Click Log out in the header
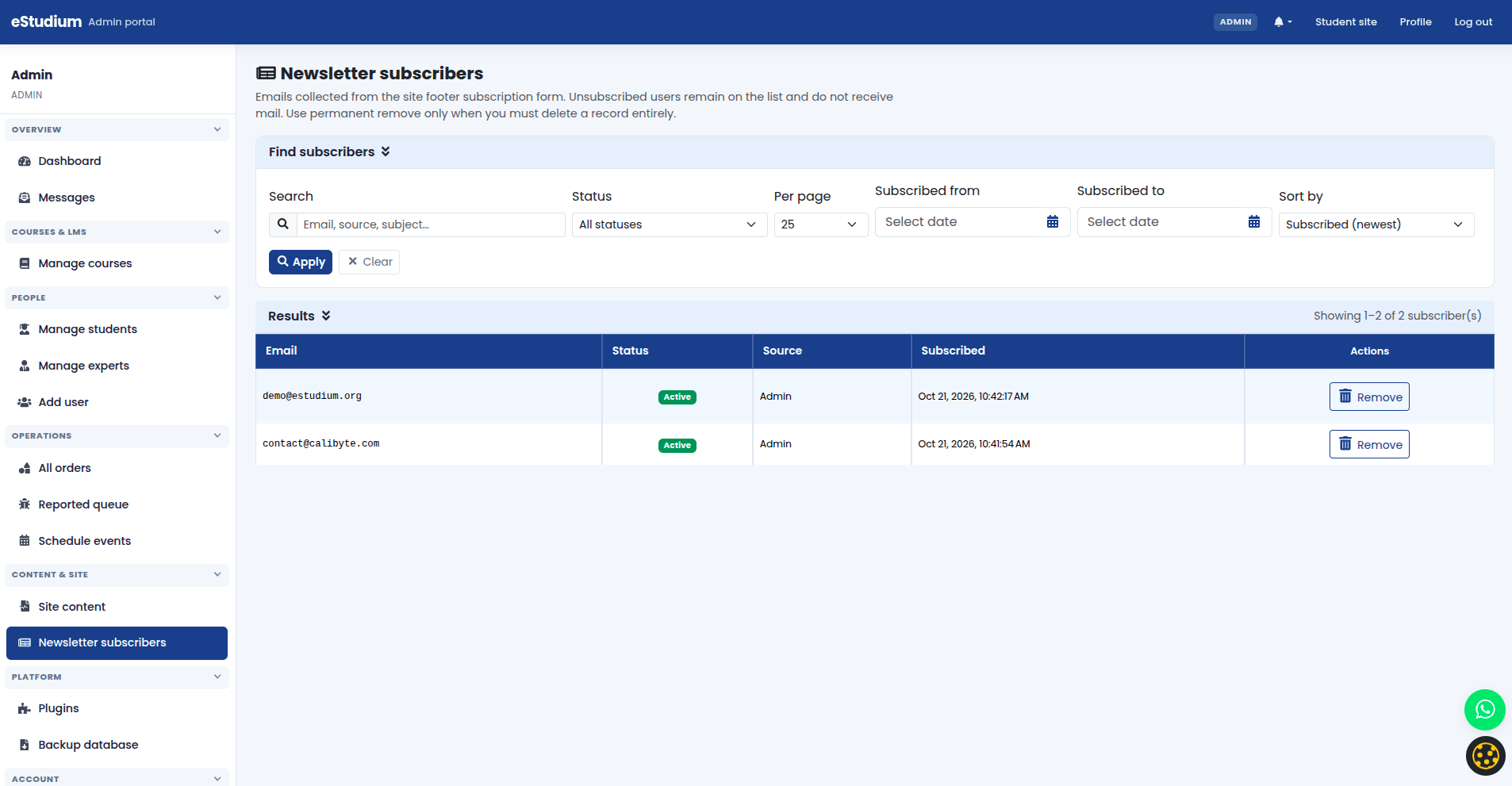The width and height of the screenshot is (1512, 786). point(1473,22)
